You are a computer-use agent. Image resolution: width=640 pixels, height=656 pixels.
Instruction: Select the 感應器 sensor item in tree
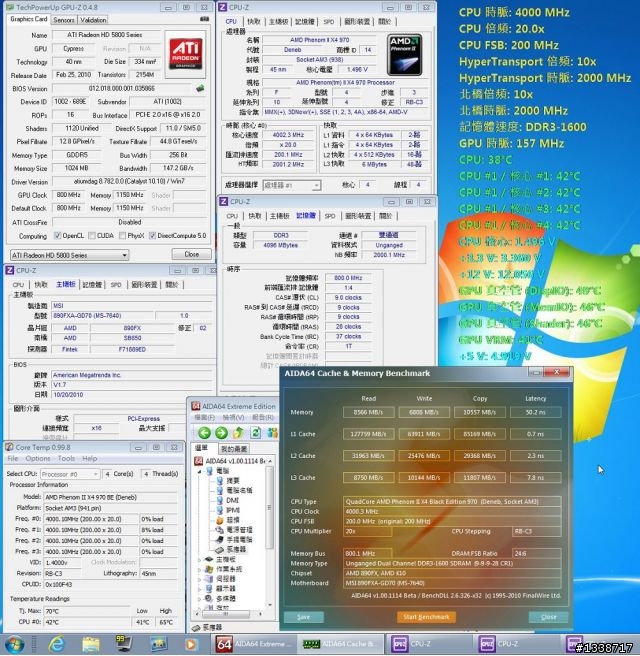point(231,549)
